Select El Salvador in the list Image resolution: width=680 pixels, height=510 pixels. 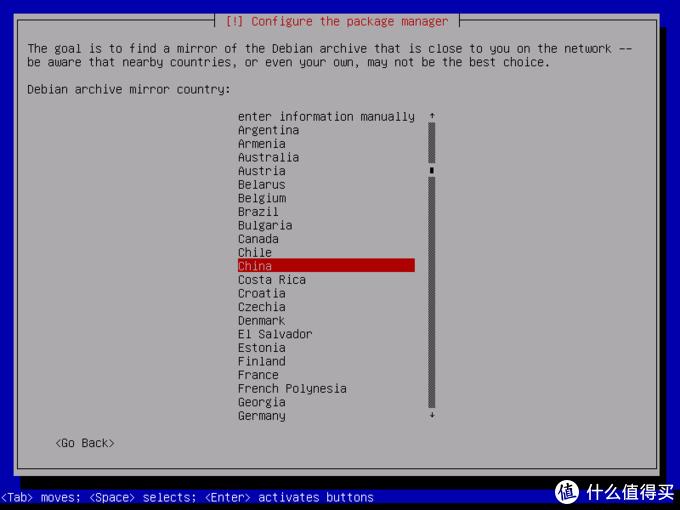tap(275, 334)
